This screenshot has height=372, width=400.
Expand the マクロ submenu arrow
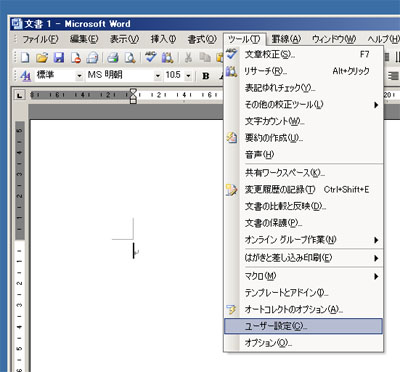[376, 276]
